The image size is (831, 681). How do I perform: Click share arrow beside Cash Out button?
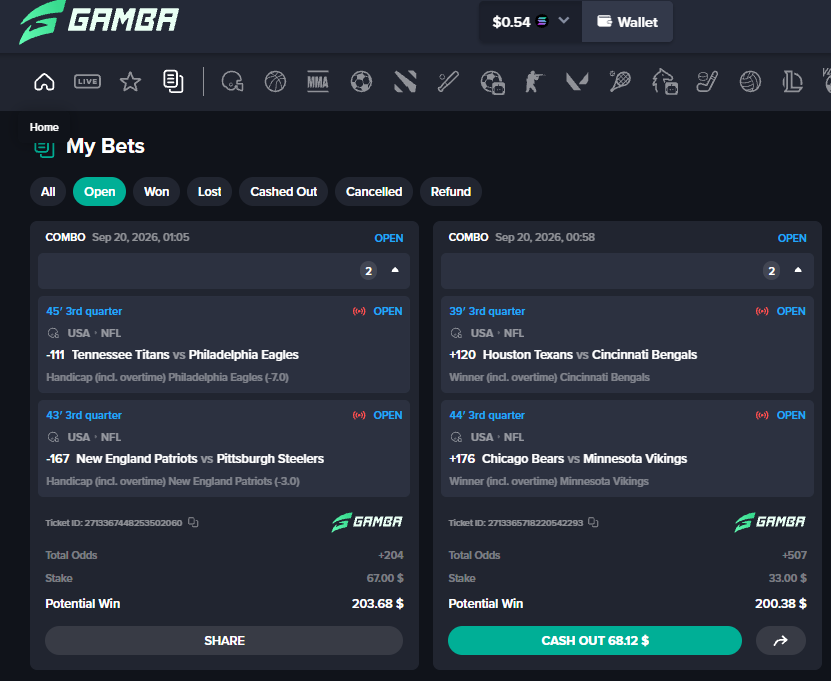click(x=781, y=641)
